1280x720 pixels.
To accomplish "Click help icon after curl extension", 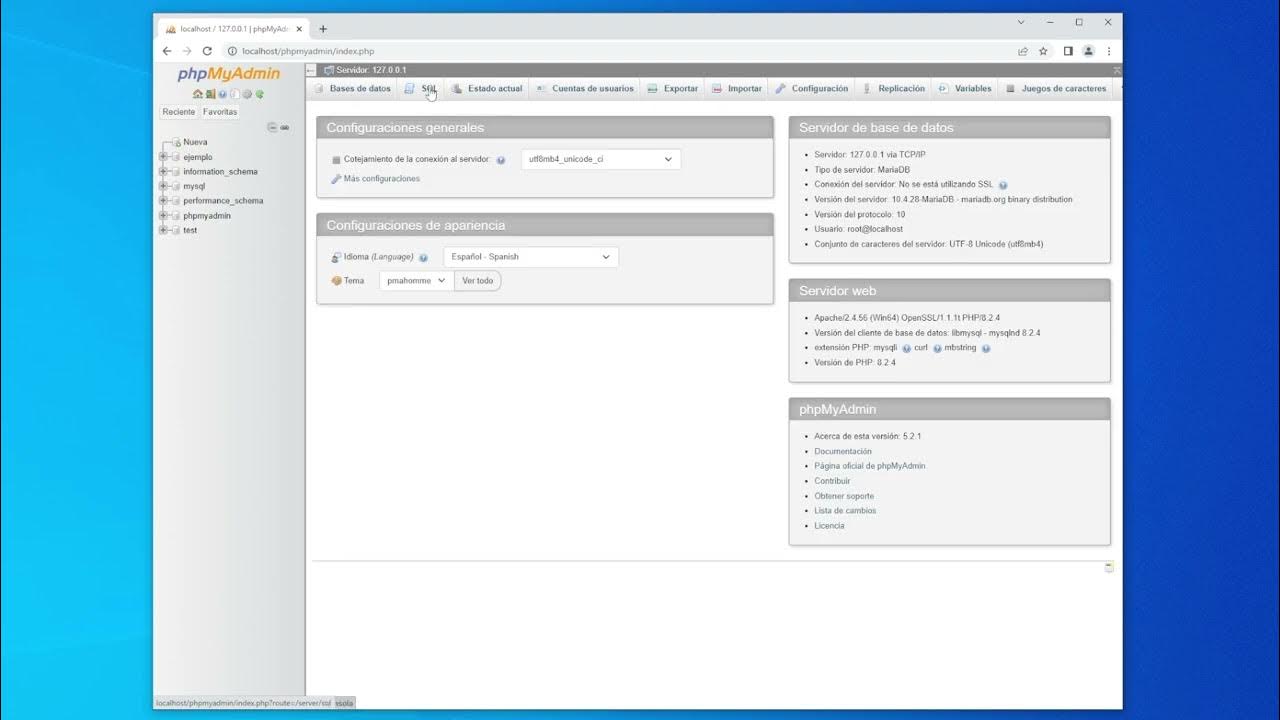I will 937,348.
